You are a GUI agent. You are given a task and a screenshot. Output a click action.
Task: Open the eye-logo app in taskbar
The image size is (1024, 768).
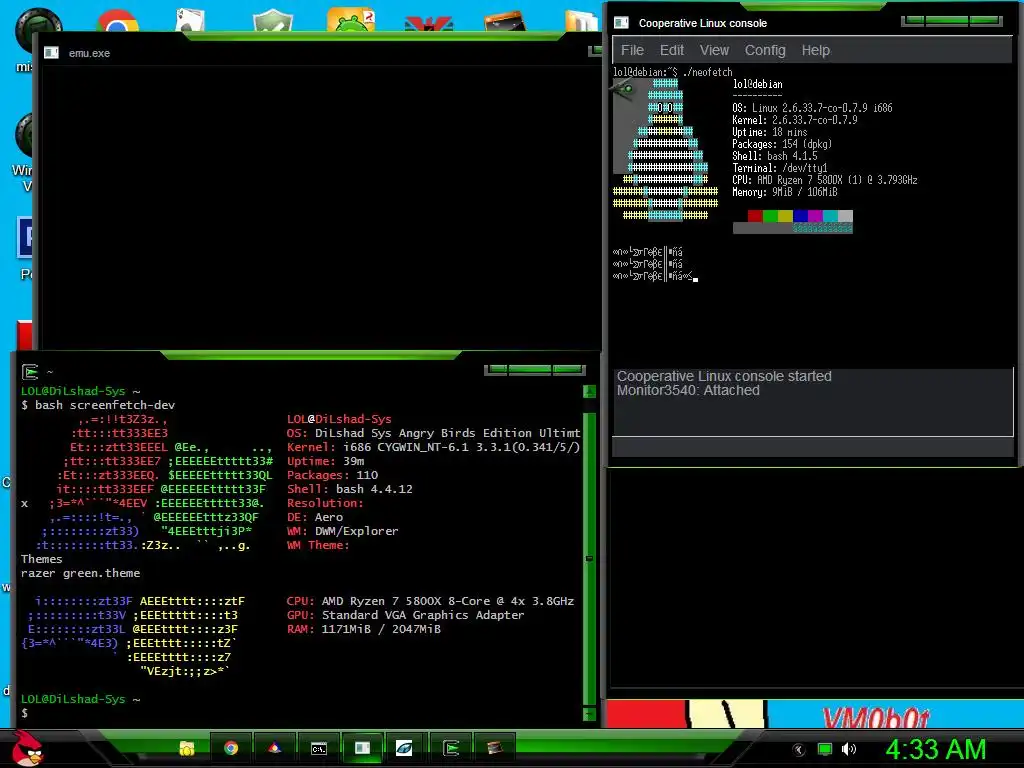click(404, 748)
